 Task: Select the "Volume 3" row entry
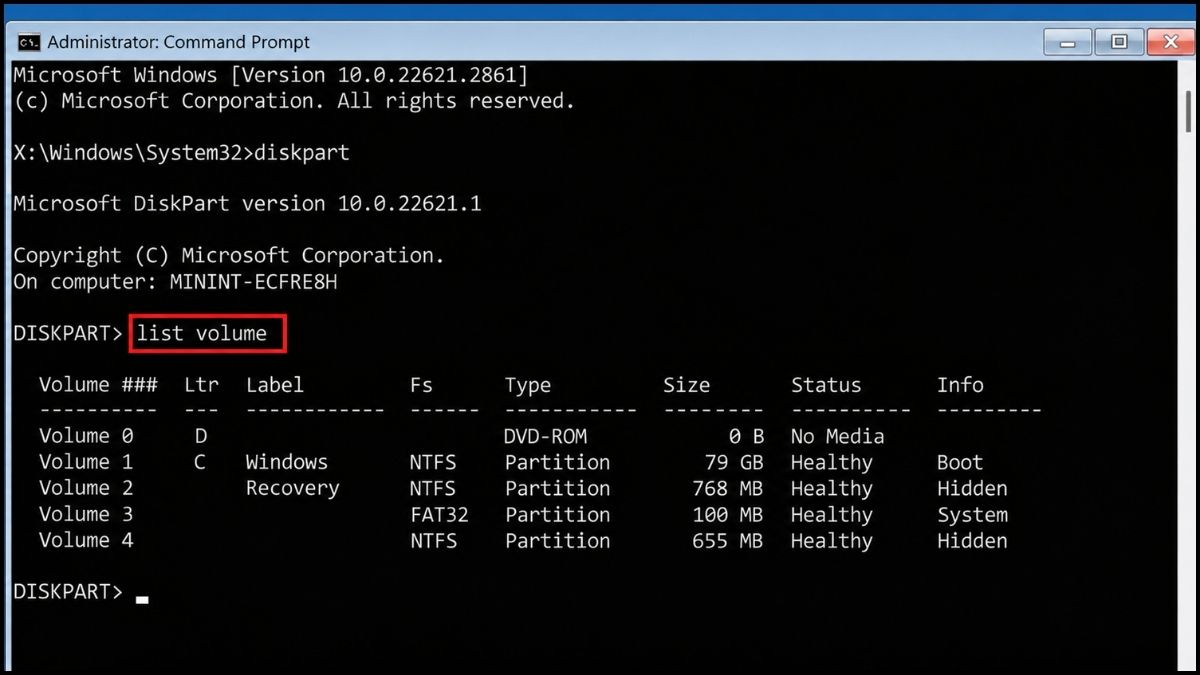click(x=86, y=514)
